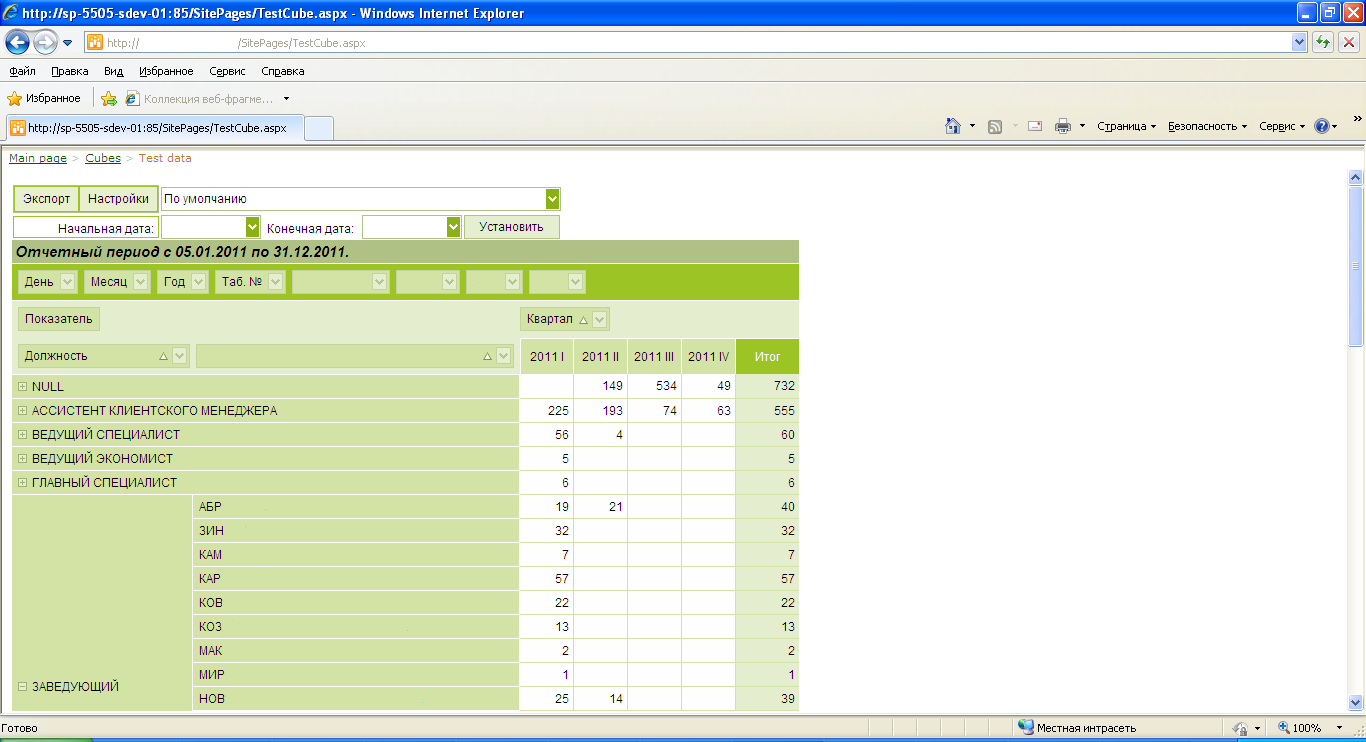Image resolution: width=1366 pixels, height=742 pixels.
Task: Open the Конечная дата date dropdown
Action: coord(453,228)
